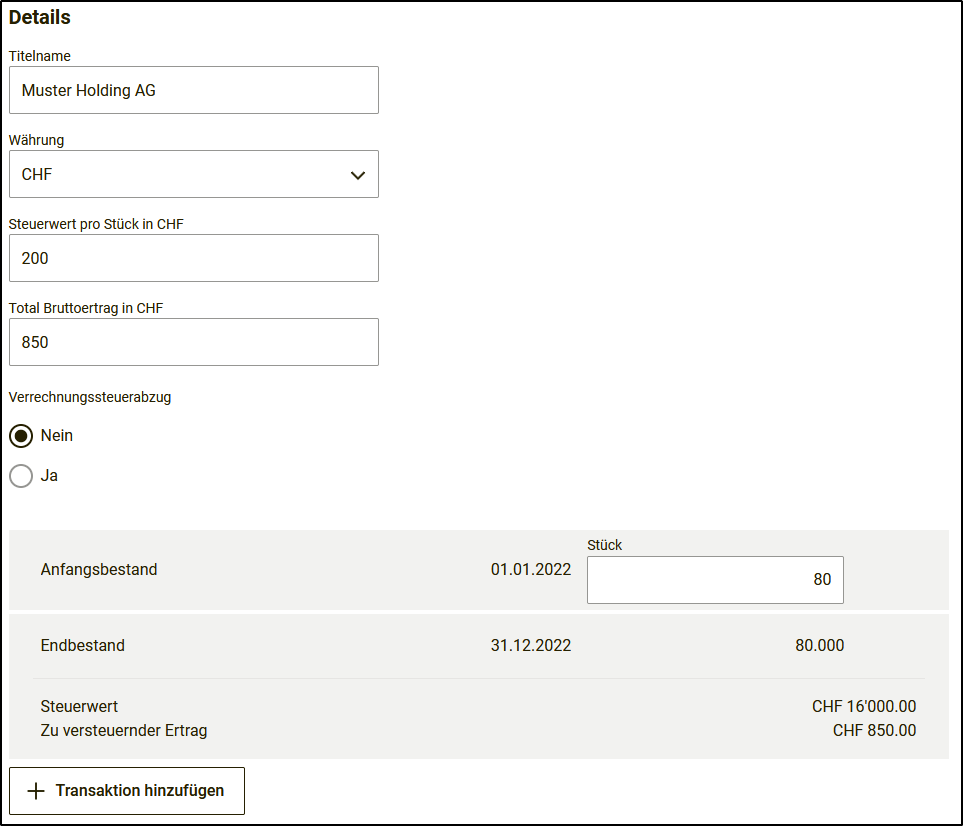
Task: Click the Endbestand row label
Action: [83, 645]
